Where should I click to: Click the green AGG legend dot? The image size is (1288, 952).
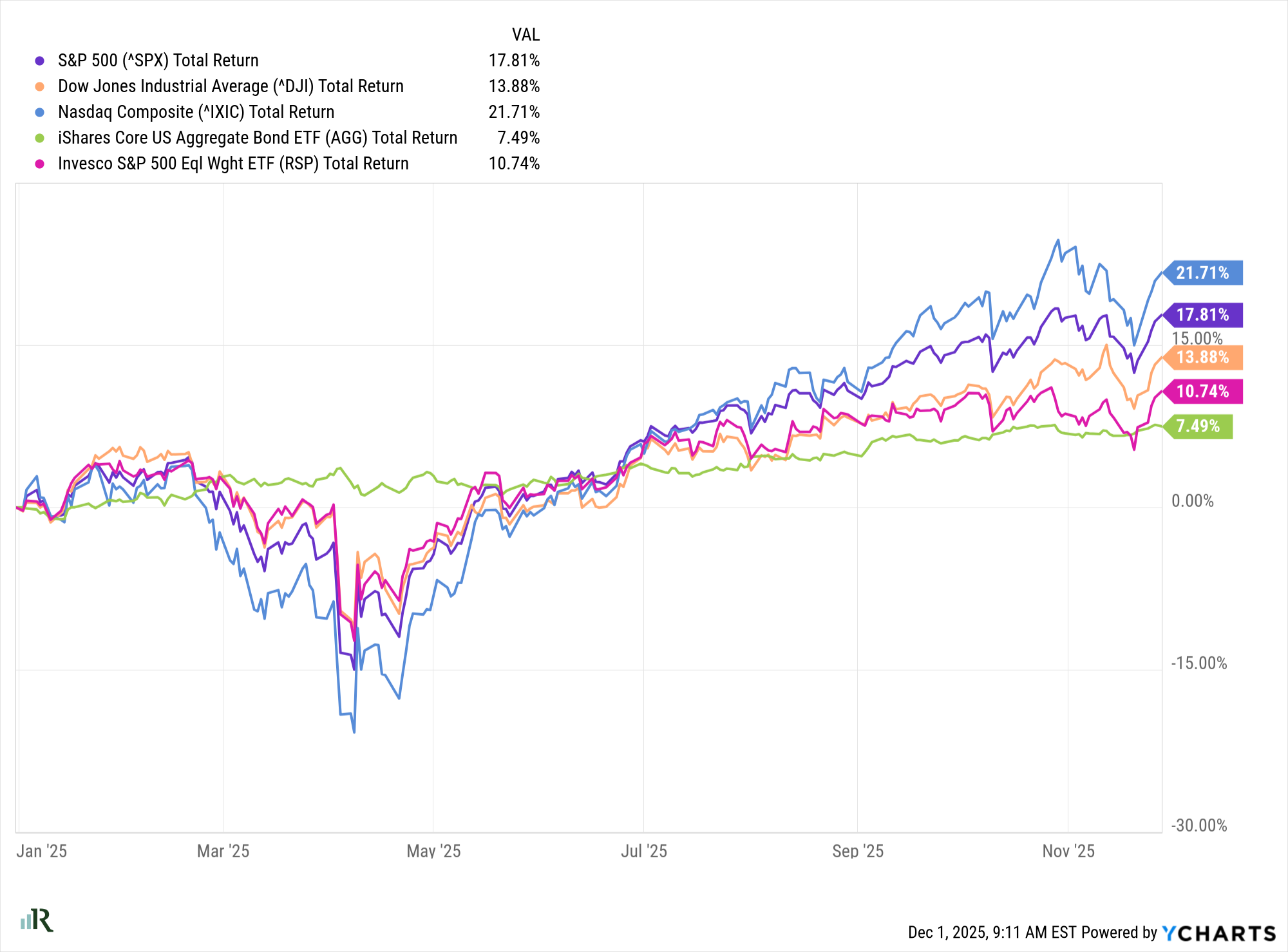[40, 138]
